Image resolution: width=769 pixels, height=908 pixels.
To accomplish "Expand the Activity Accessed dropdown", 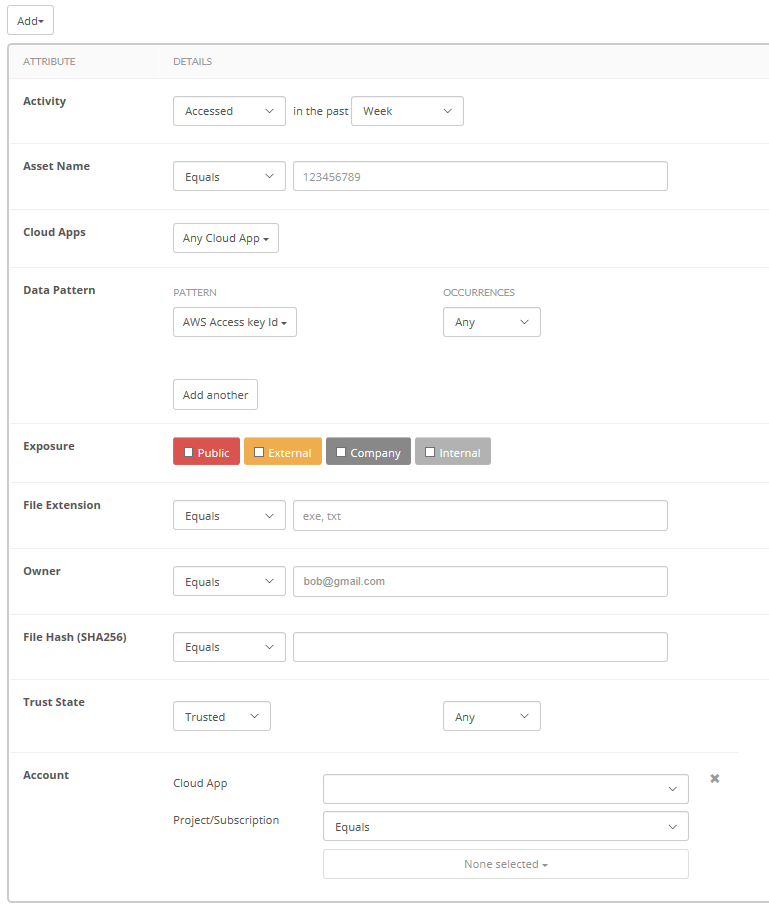I will [x=229, y=111].
